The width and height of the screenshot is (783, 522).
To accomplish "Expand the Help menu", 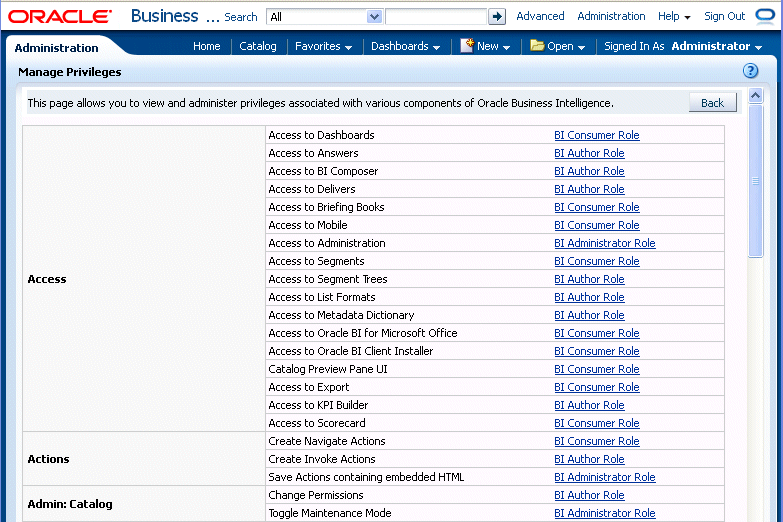I will tap(674, 16).
